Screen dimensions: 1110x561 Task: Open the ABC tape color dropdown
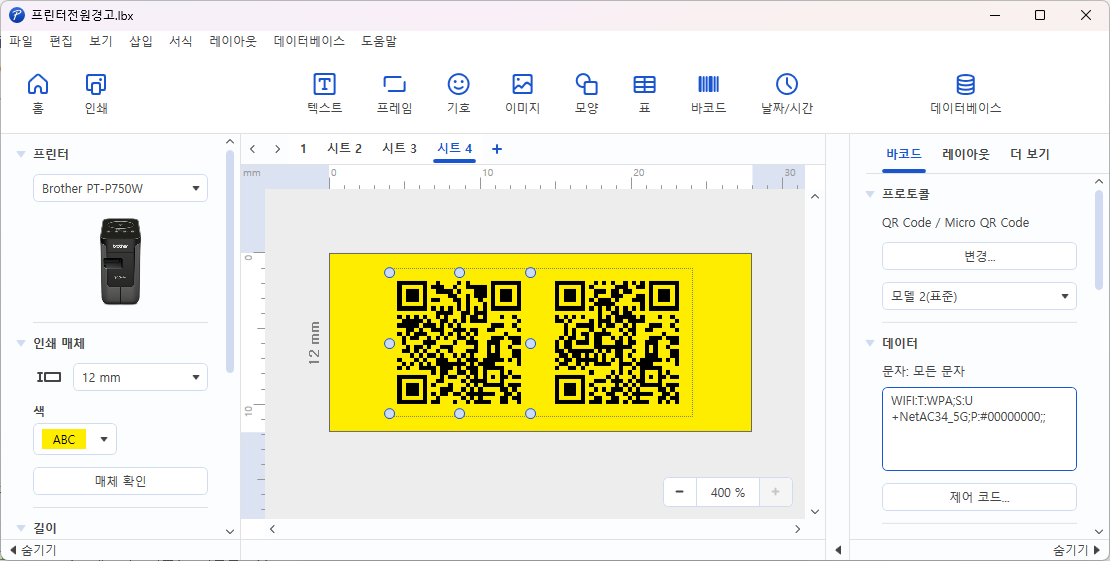tap(75, 439)
